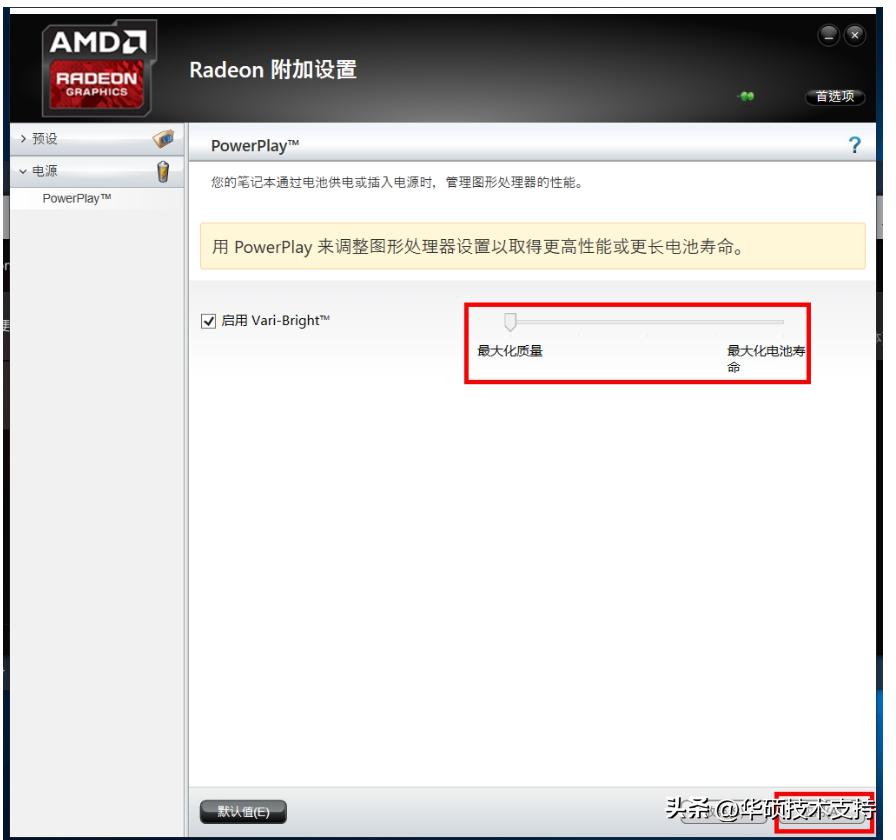Click the 最大化电池寿命 label

coord(766,358)
